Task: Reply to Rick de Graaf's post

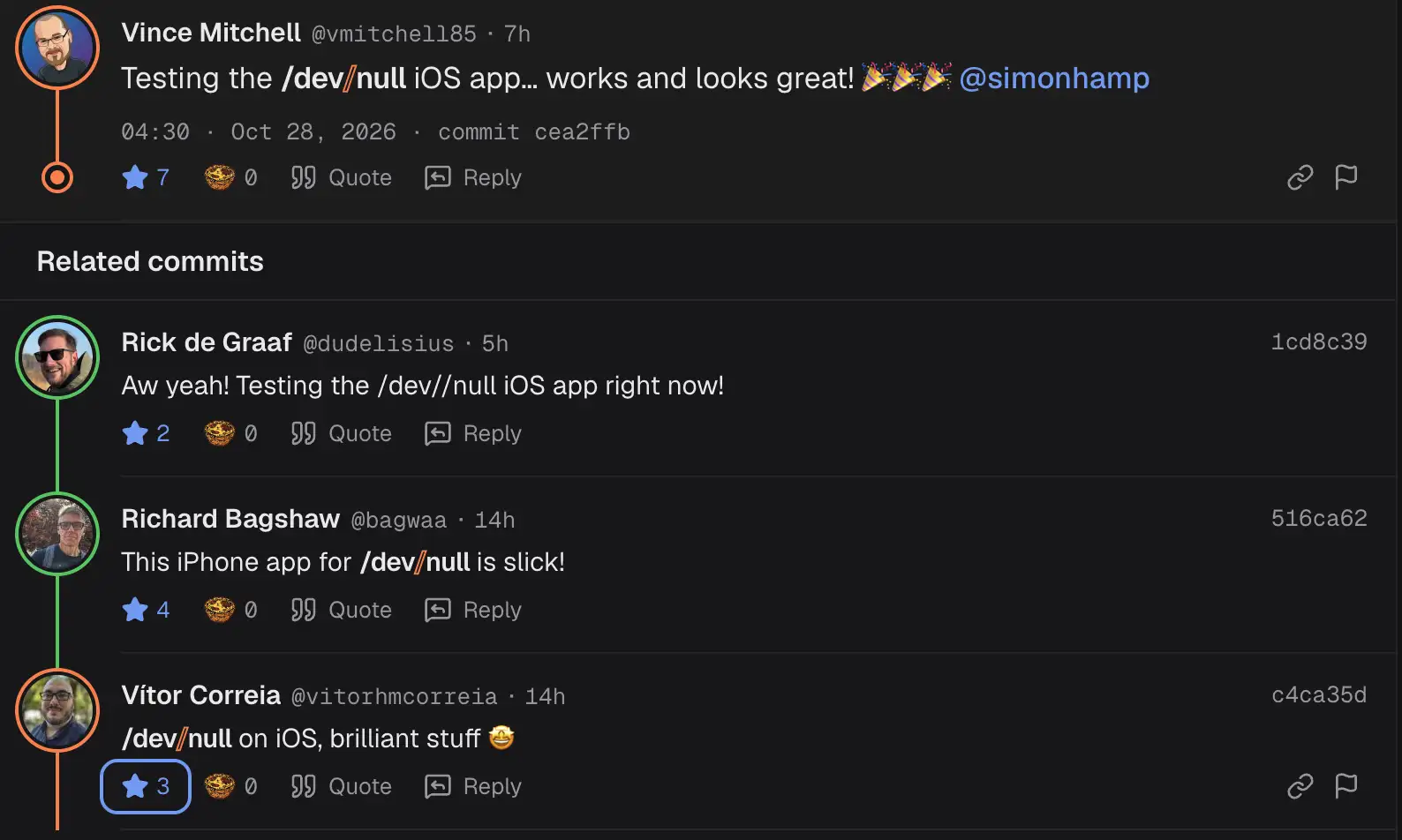Action: click(x=473, y=433)
